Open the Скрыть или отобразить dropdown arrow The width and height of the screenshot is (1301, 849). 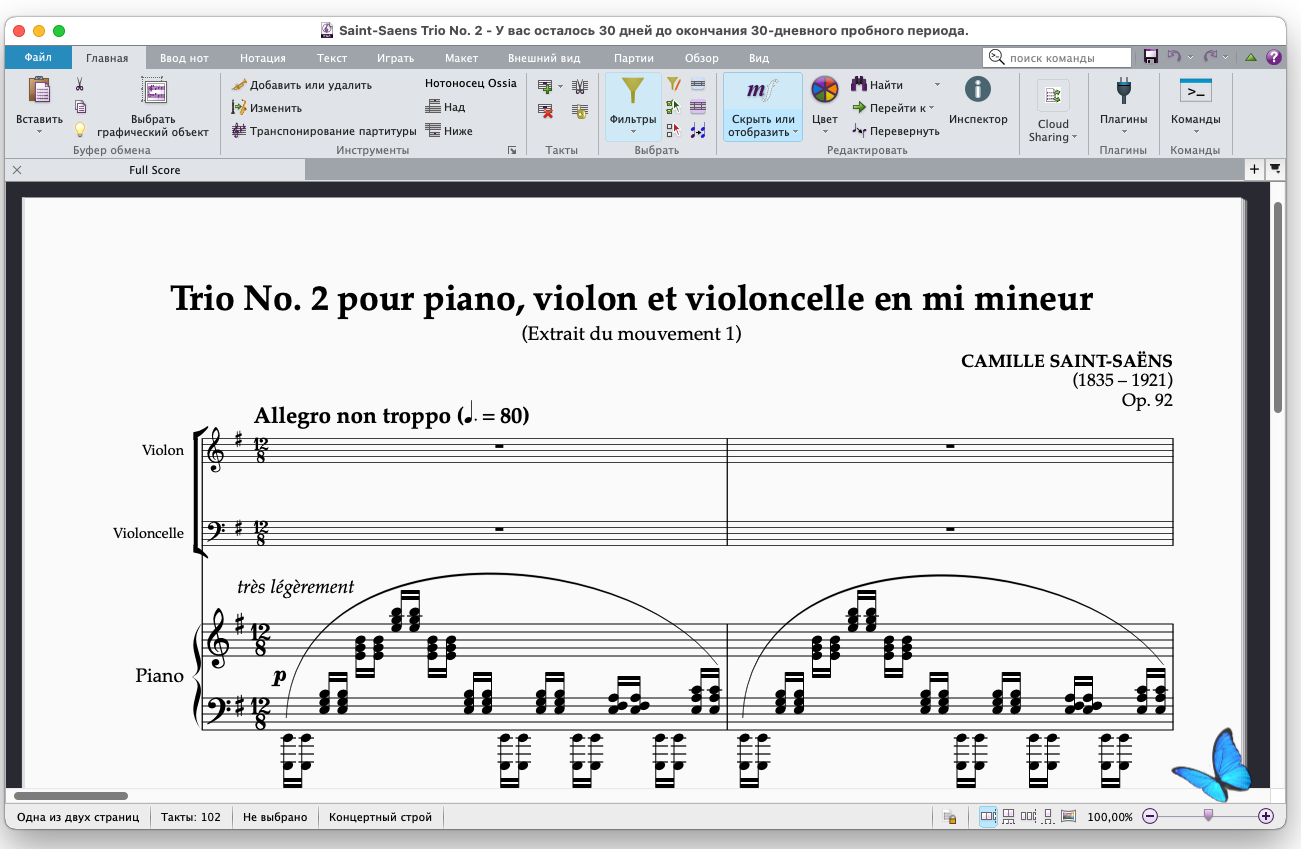coord(797,133)
